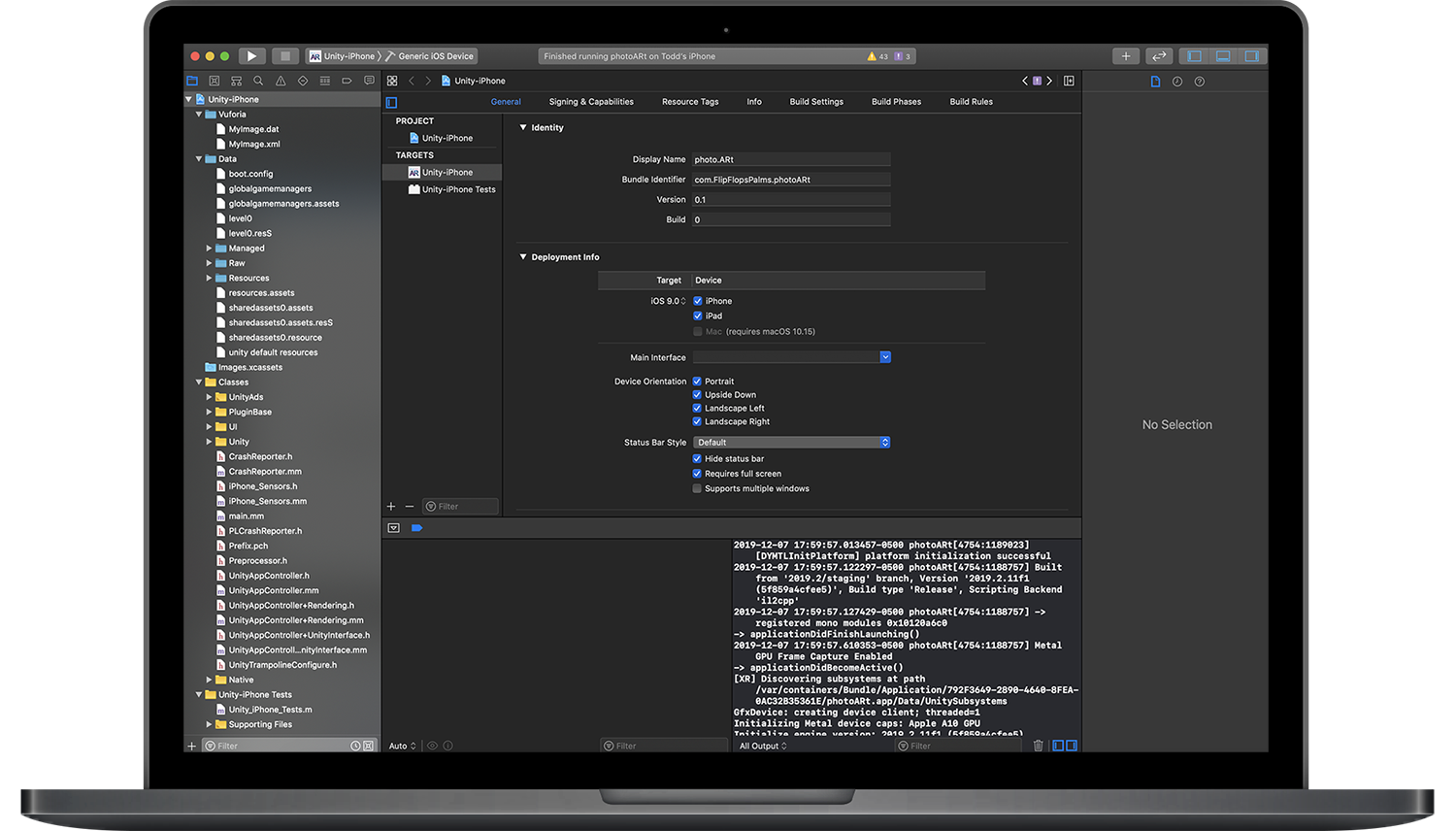This screenshot has width=1456, height=831.
Task: Switch to the Signing & Capabilities tab
Action: pos(591,102)
